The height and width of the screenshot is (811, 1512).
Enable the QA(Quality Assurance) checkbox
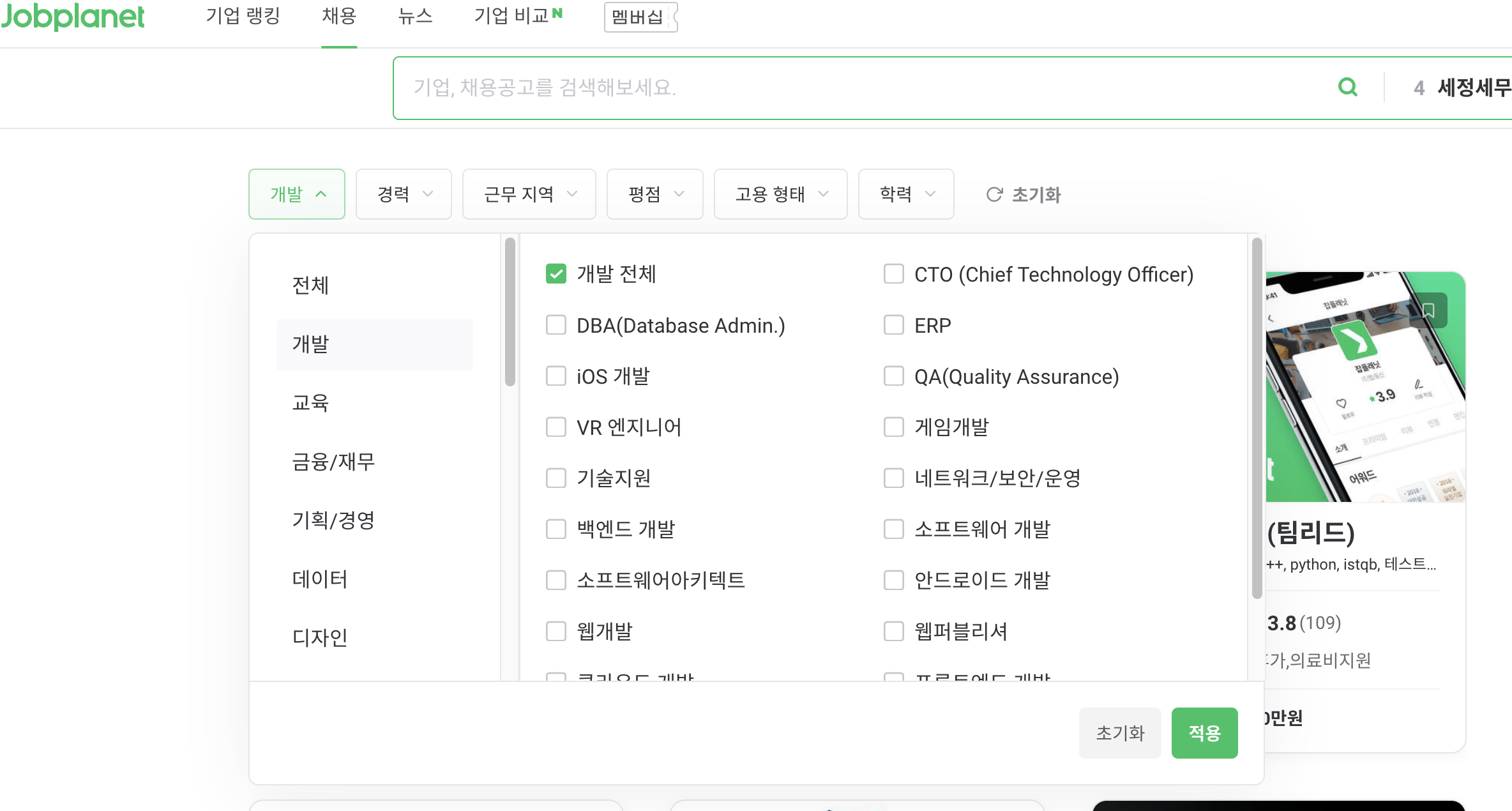[x=893, y=376]
